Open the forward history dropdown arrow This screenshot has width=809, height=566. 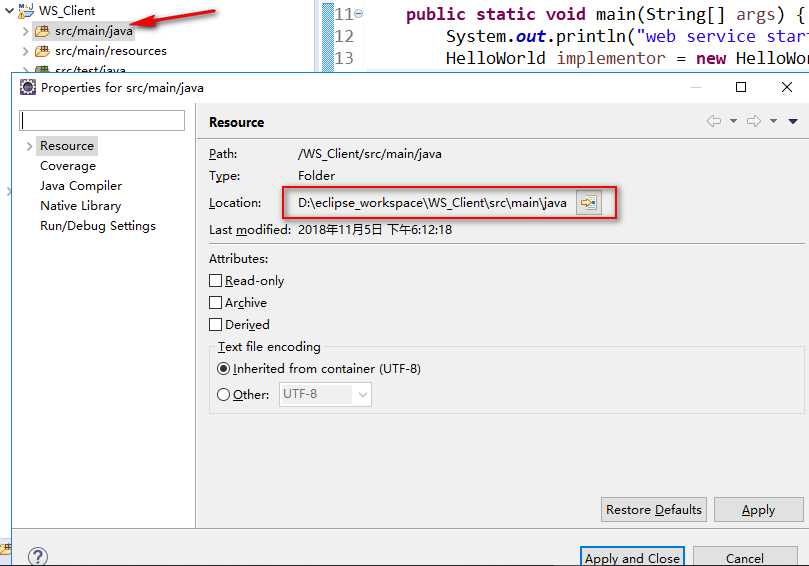pos(773,121)
